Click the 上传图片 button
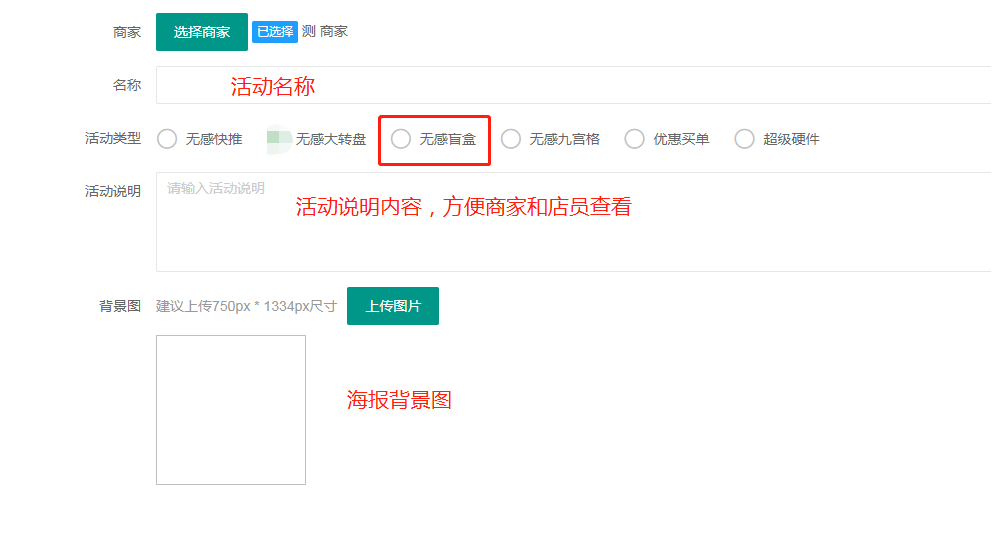1000x533 pixels. point(393,306)
